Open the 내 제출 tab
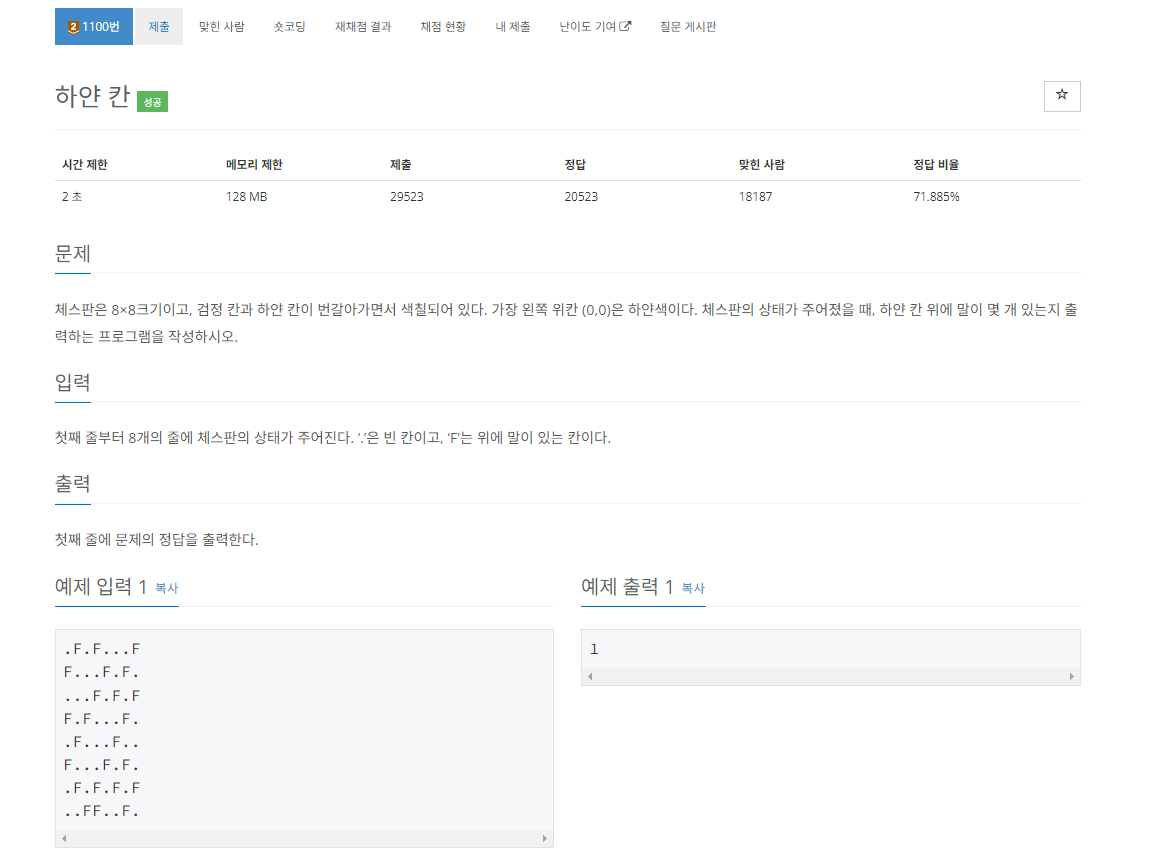Image resolution: width=1152 pixels, height=867 pixels. pyautogui.click(x=513, y=26)
